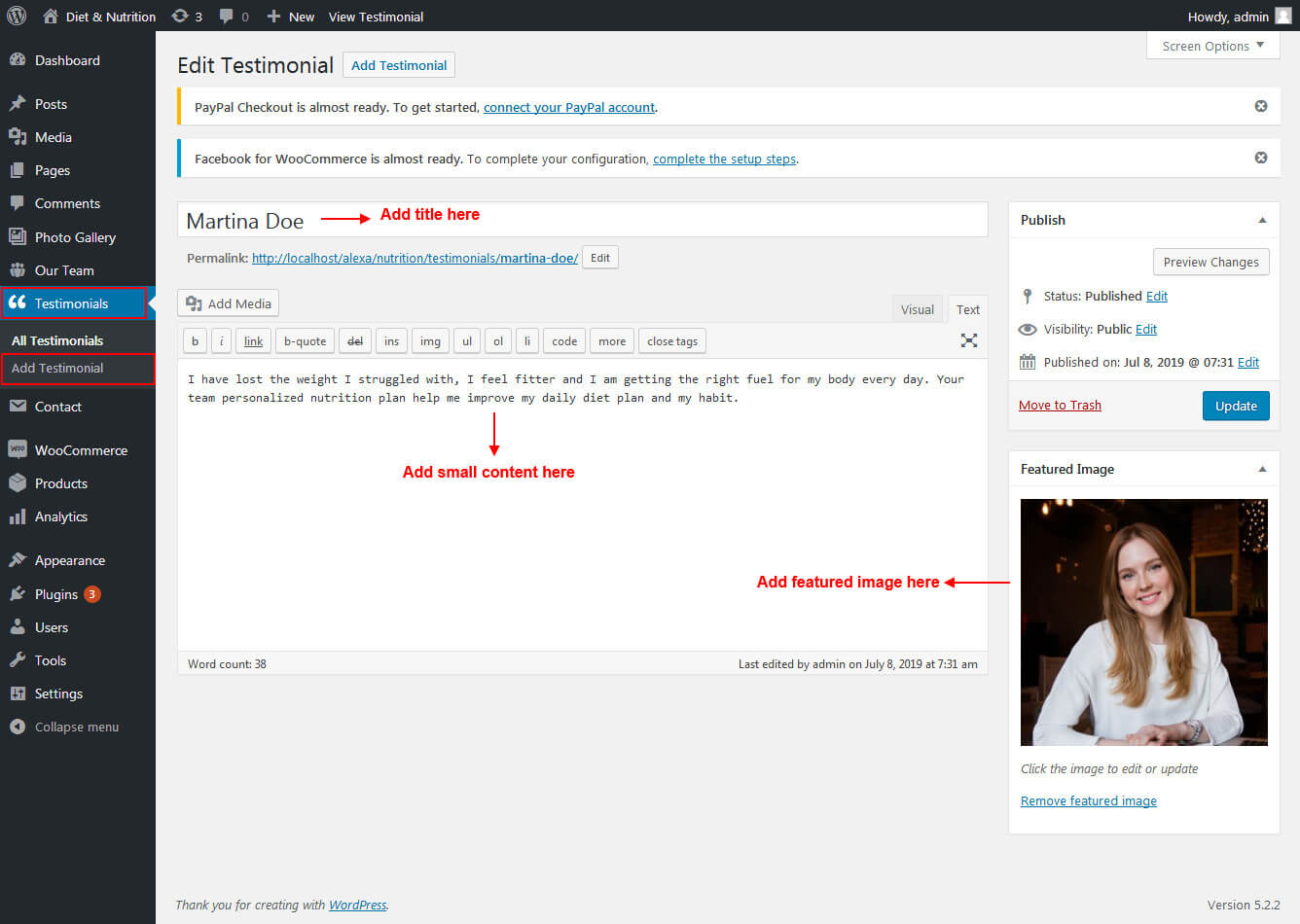The image size is (1300, 924).
Task: Insert b-quote tag
Action: 305,341
